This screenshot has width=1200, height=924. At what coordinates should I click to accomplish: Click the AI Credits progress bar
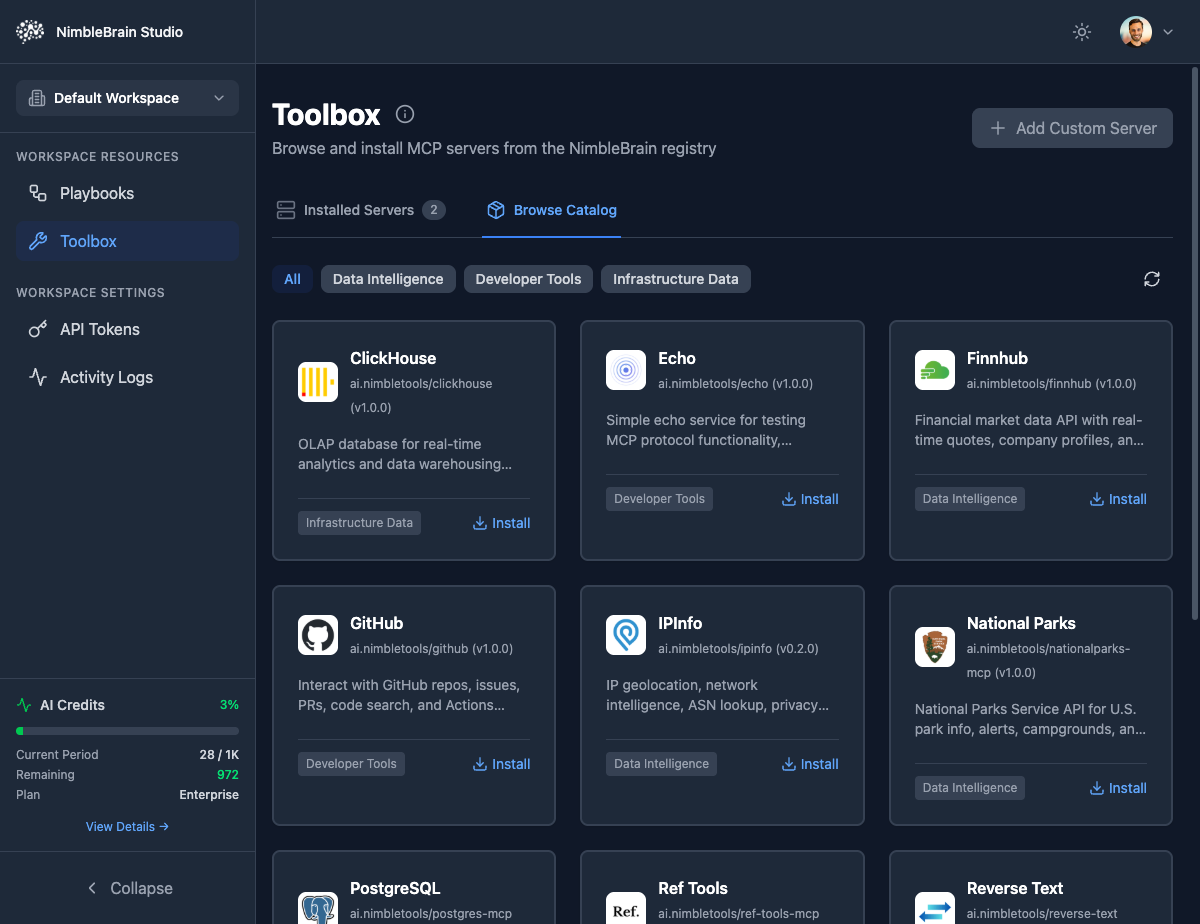pos(127,731)
